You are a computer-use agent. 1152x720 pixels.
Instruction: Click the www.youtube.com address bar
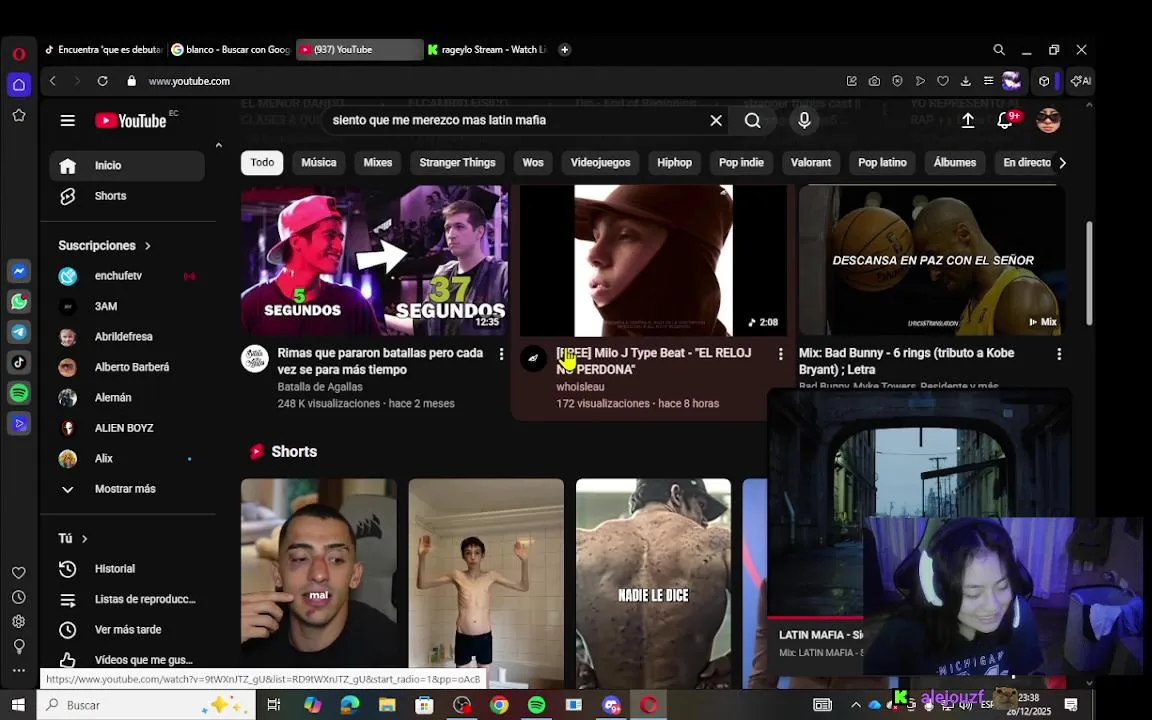pos(189,81)
